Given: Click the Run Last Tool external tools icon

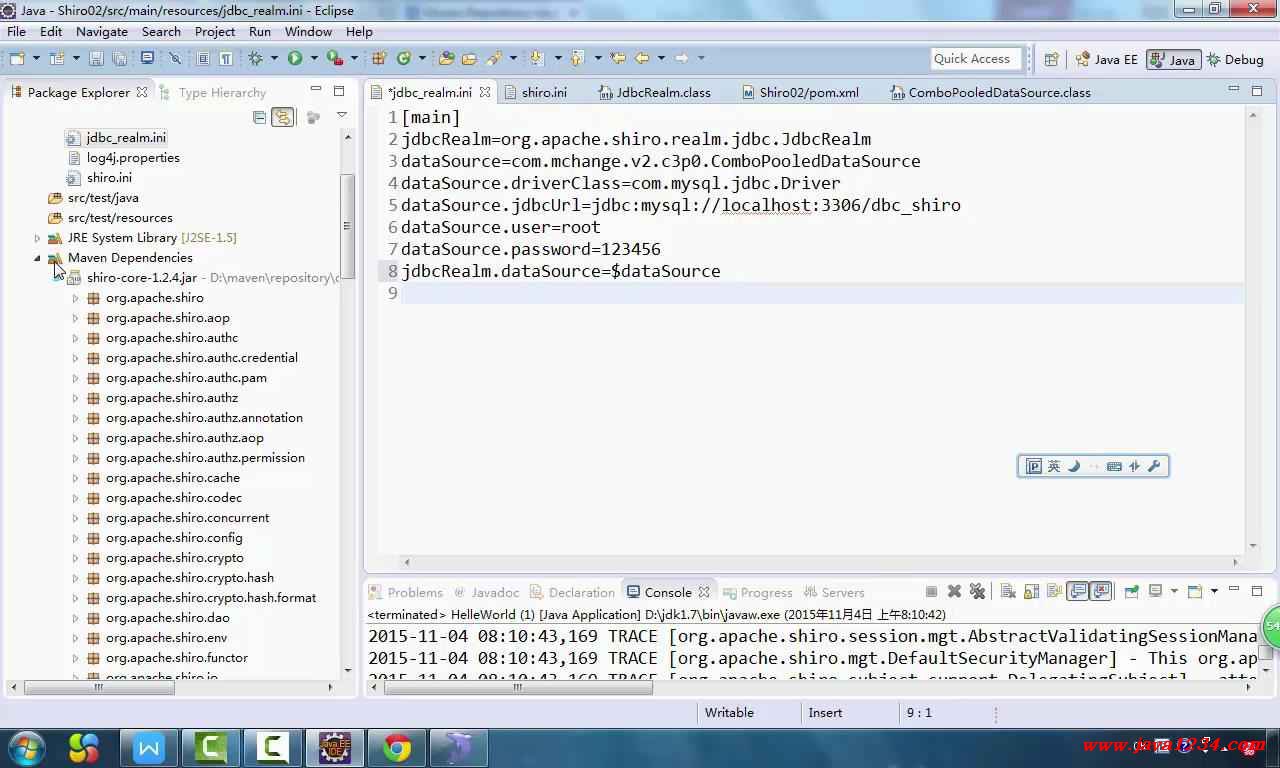Looking at the screenshot, I should point(335,58).
